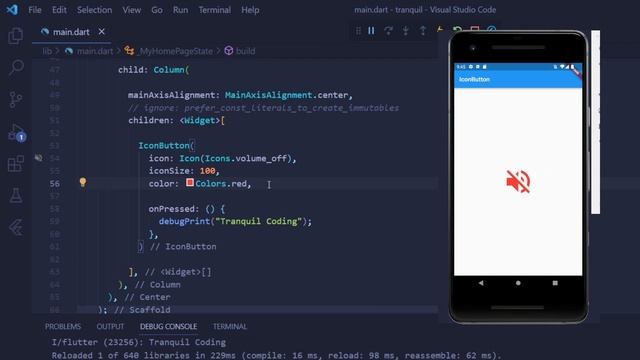Open the Source Control view
The height and width of the screenshot is (360, 640).
(16, 99)
